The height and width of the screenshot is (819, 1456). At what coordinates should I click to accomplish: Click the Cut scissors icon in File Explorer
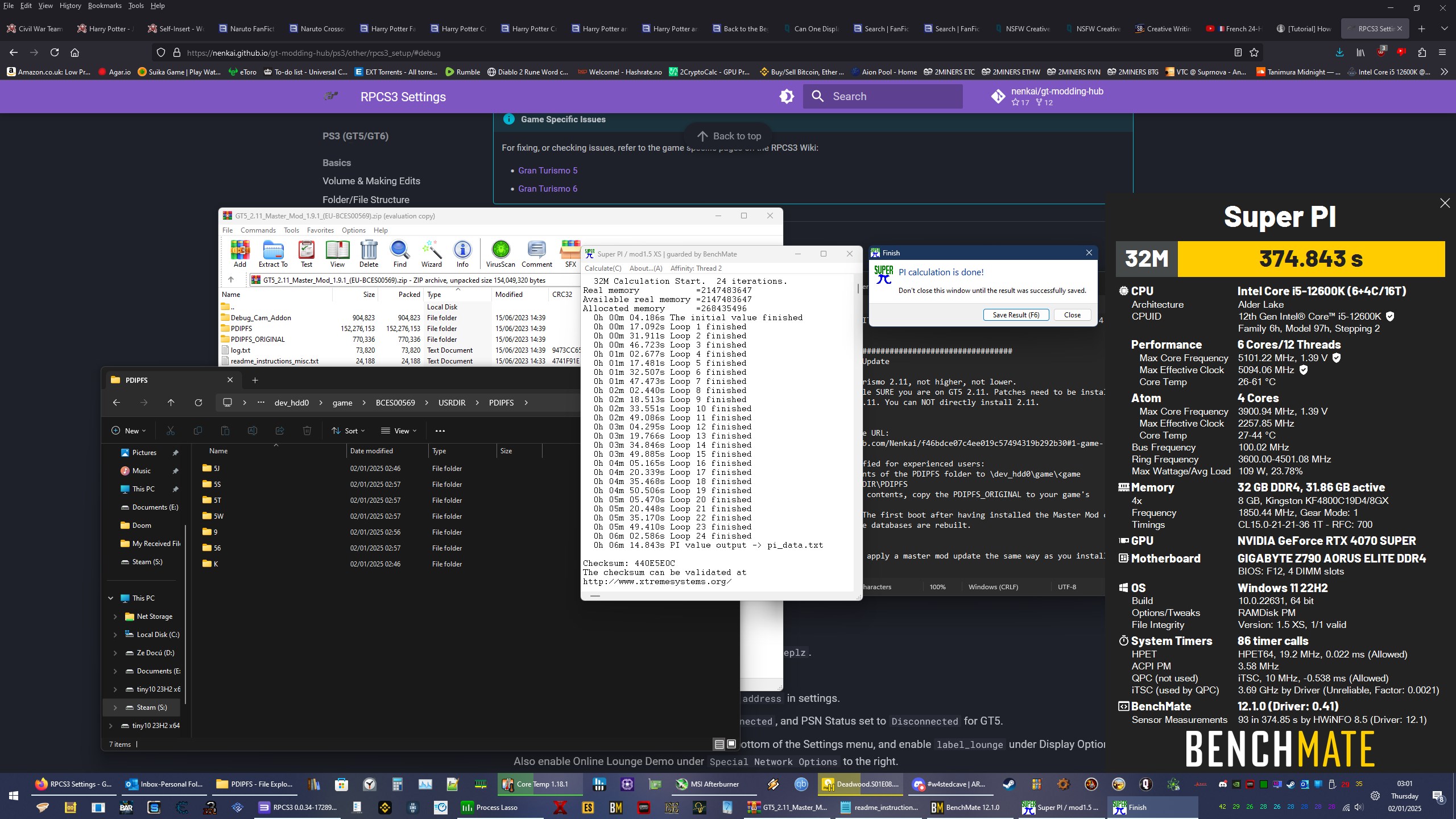coord(171,431)
